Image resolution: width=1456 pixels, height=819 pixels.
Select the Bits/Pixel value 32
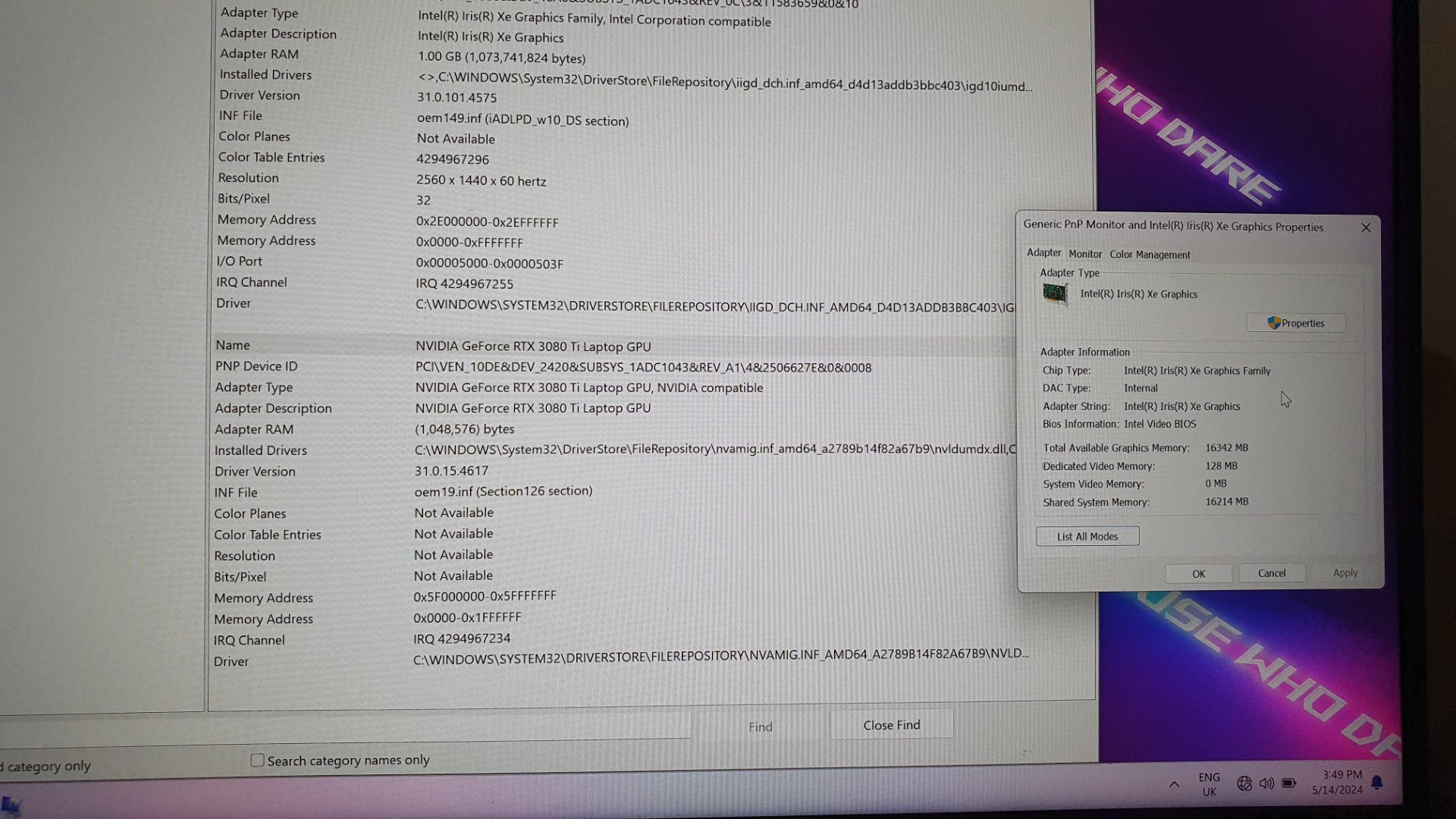coord(423,200)
